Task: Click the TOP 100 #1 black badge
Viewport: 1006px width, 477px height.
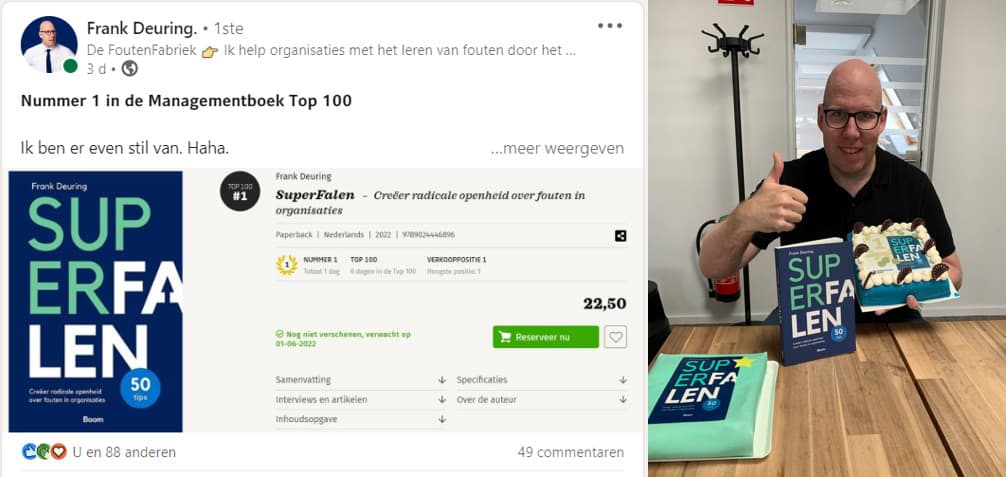Action: [x=240, y=191]
